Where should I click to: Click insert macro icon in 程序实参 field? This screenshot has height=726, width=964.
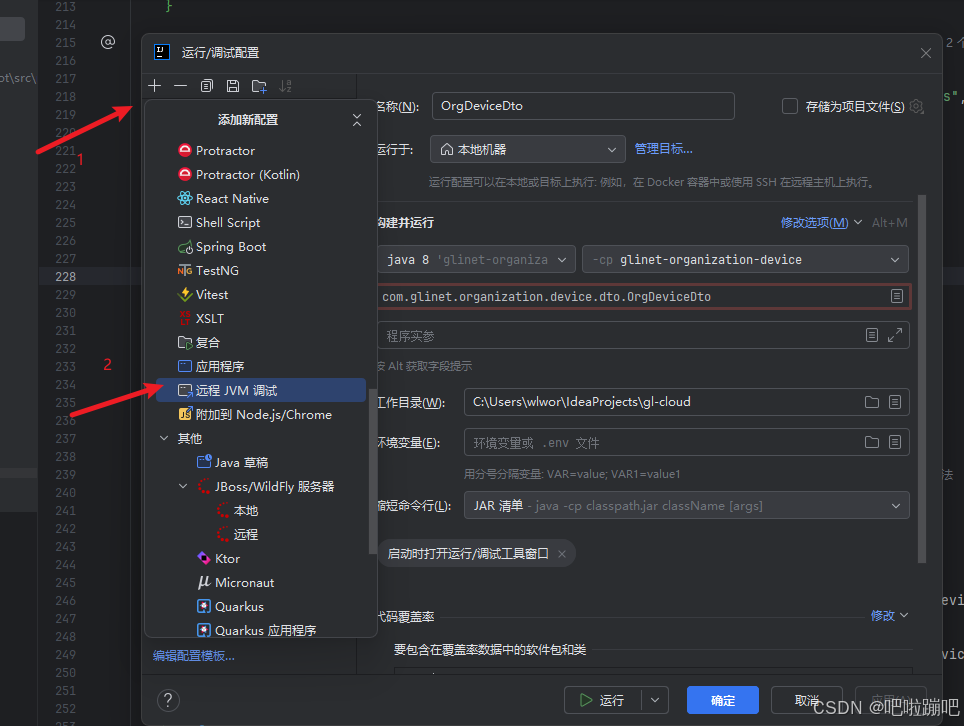872,335
